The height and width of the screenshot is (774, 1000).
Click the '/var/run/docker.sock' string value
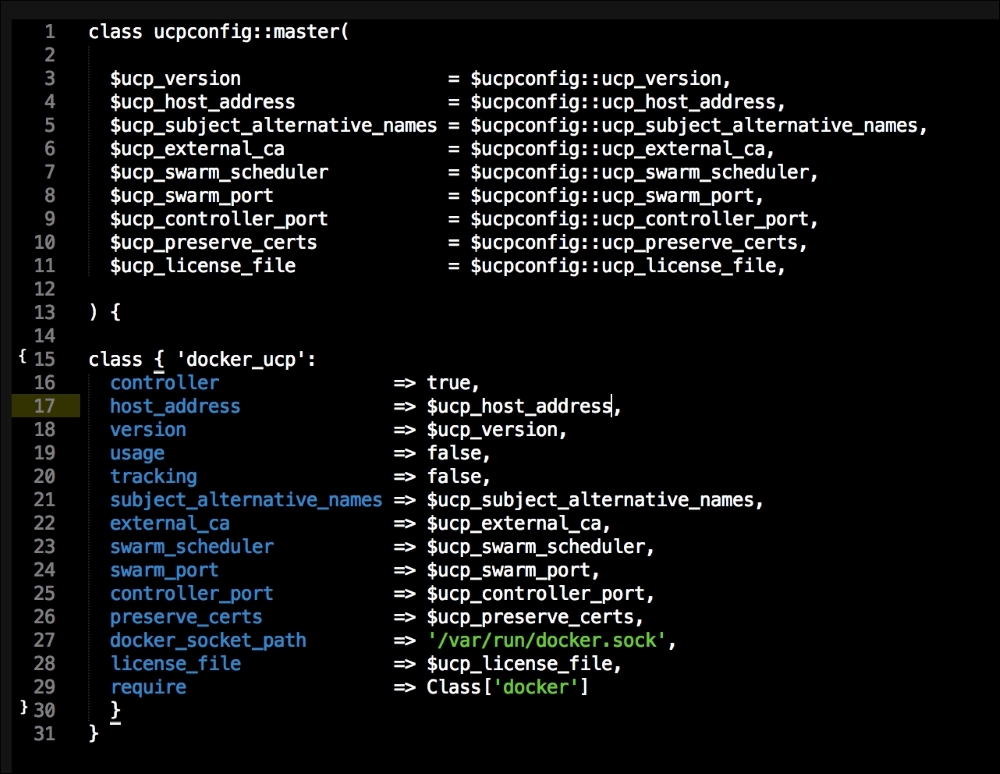[546, 640]
